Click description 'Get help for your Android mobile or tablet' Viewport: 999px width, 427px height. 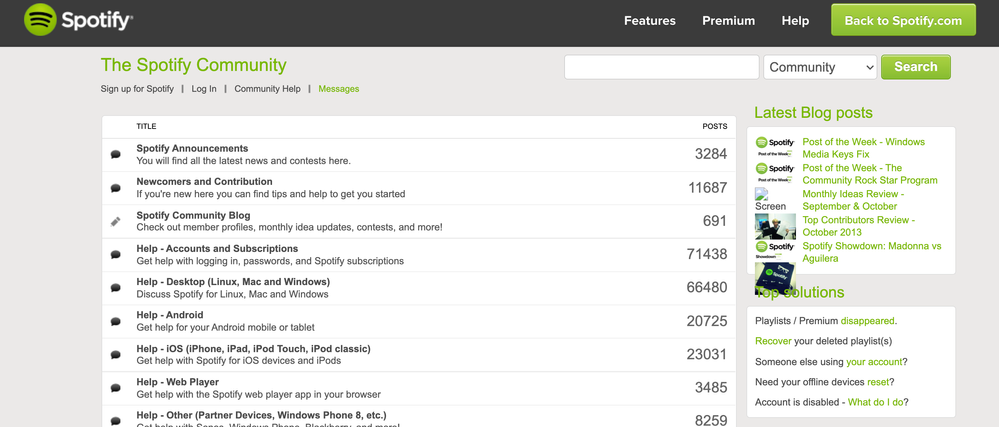tap(226, 328)
